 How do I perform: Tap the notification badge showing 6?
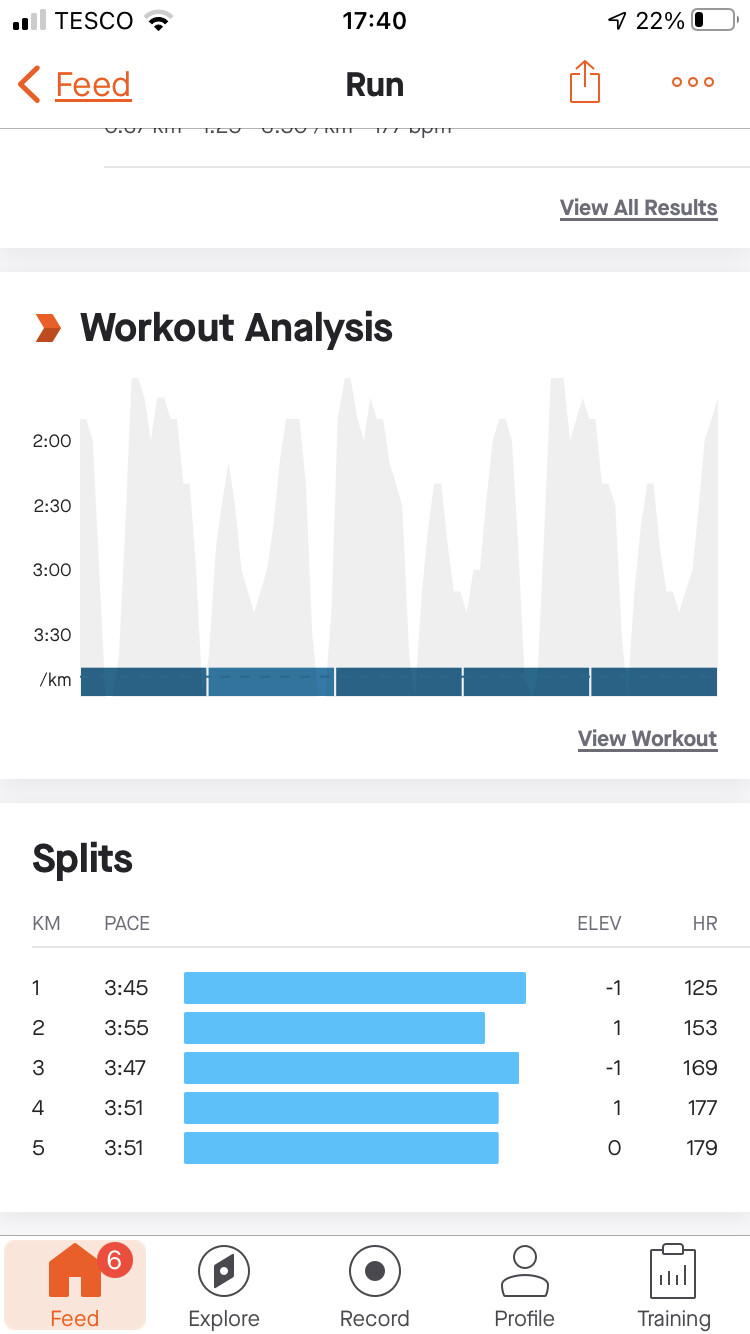coord(113,1261)
